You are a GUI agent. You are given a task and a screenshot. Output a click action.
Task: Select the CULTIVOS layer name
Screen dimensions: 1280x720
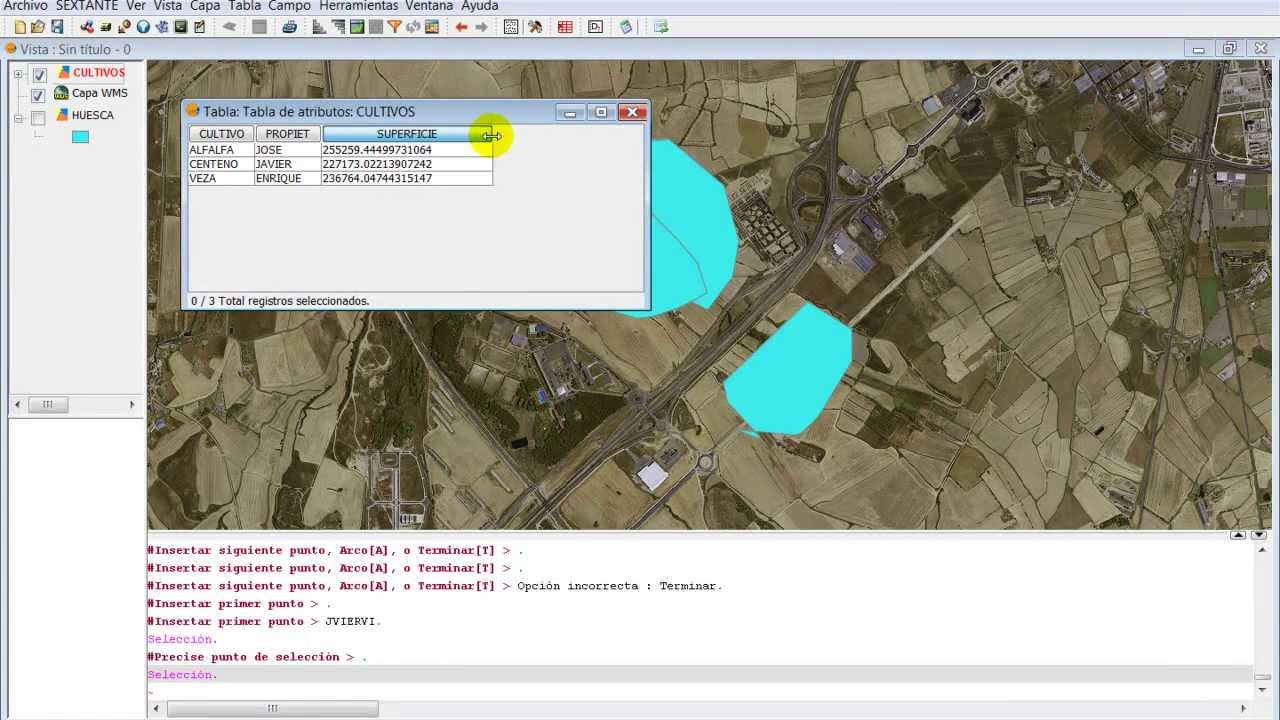click(99, 73)
